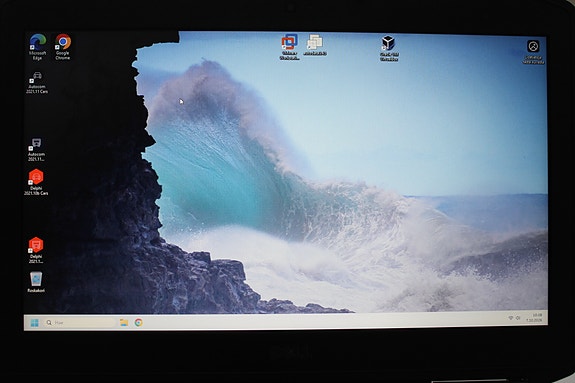The image size is (575, 383).
Task: Open the volume tray icon
Action: pos(518,318)
